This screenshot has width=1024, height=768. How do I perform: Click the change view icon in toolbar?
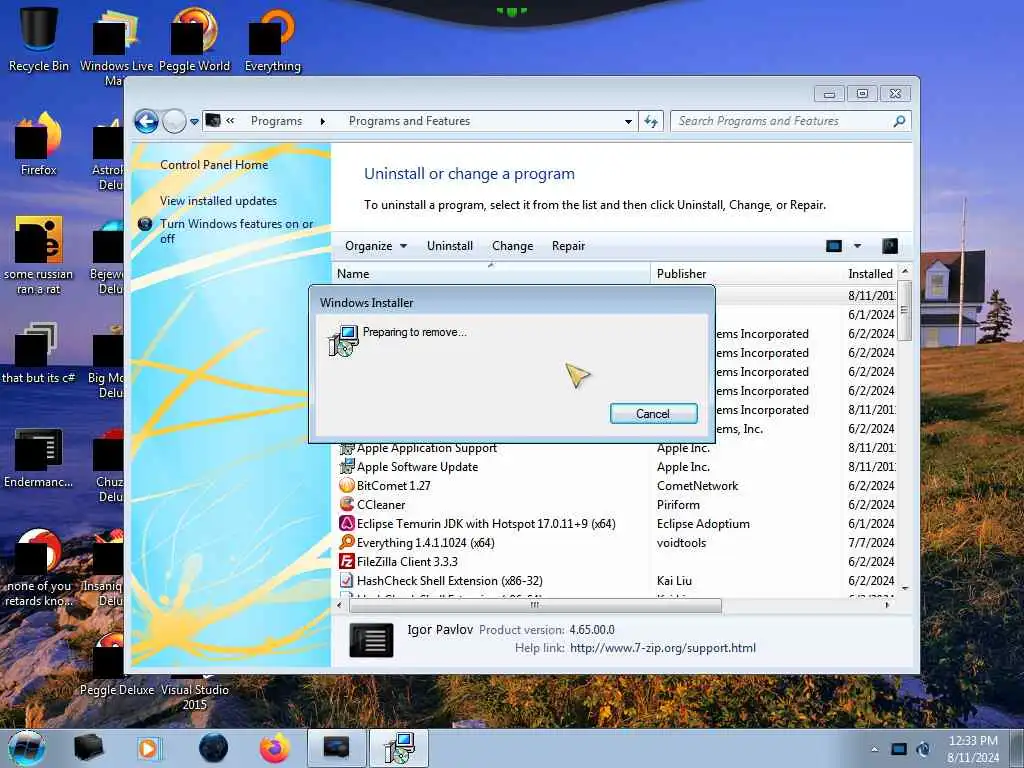coord(834,246)
